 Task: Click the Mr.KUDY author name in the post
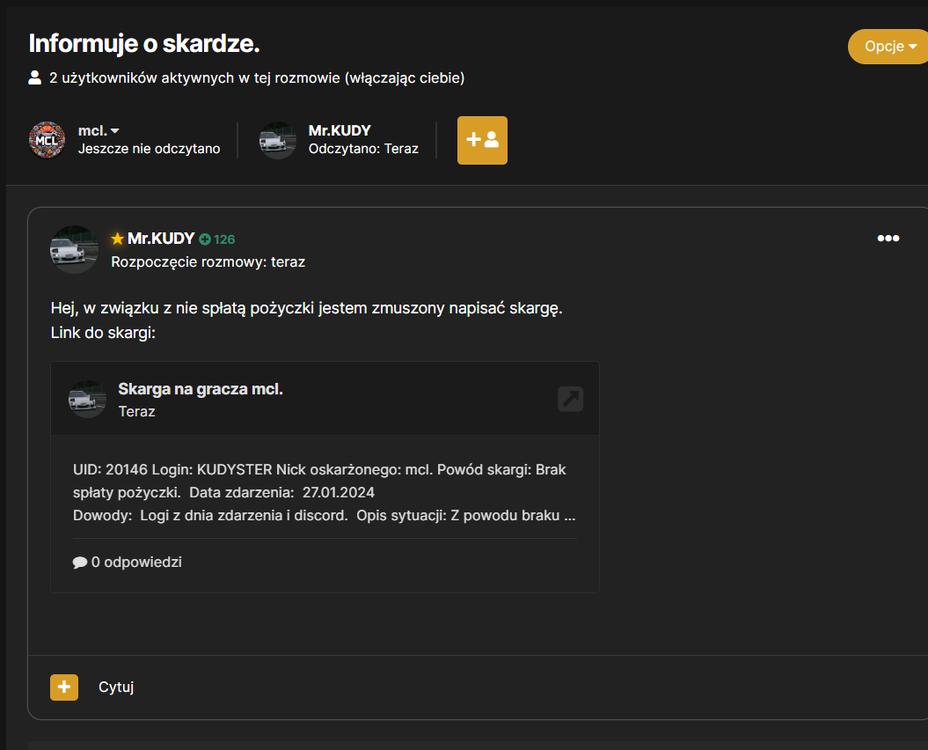161,239
